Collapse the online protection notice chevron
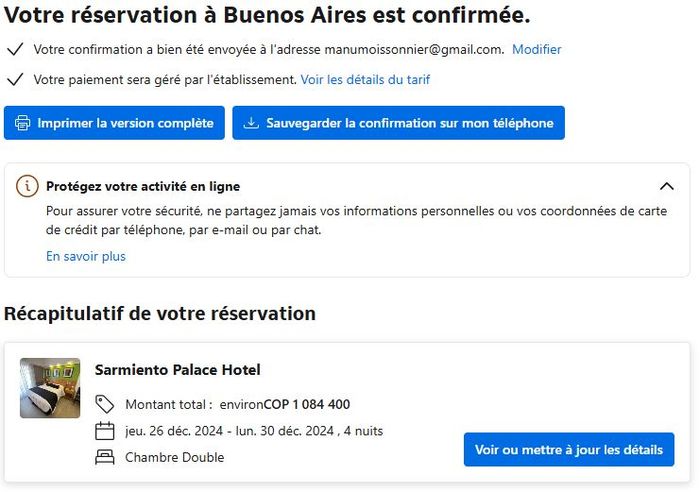The height and width of the screenshot is (492, 700). tap(667, 186)
